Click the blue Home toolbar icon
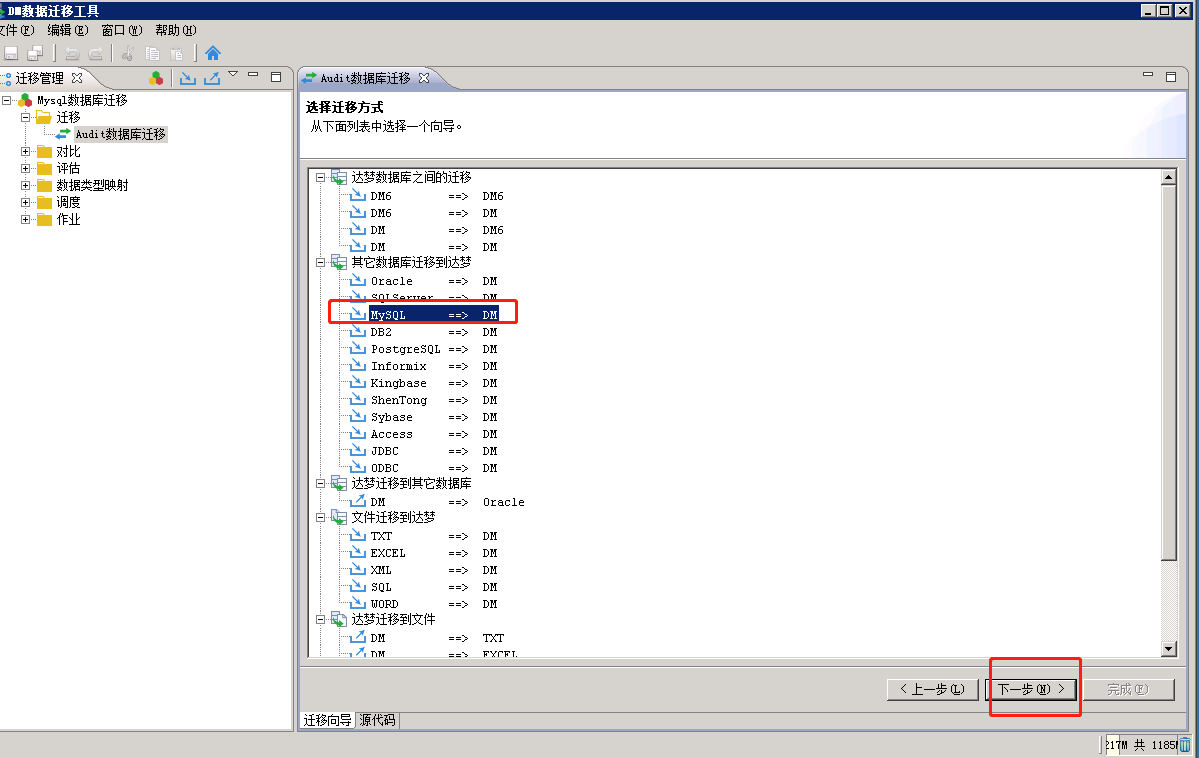The image size is (1199, 758). click(x=212, y=53)
